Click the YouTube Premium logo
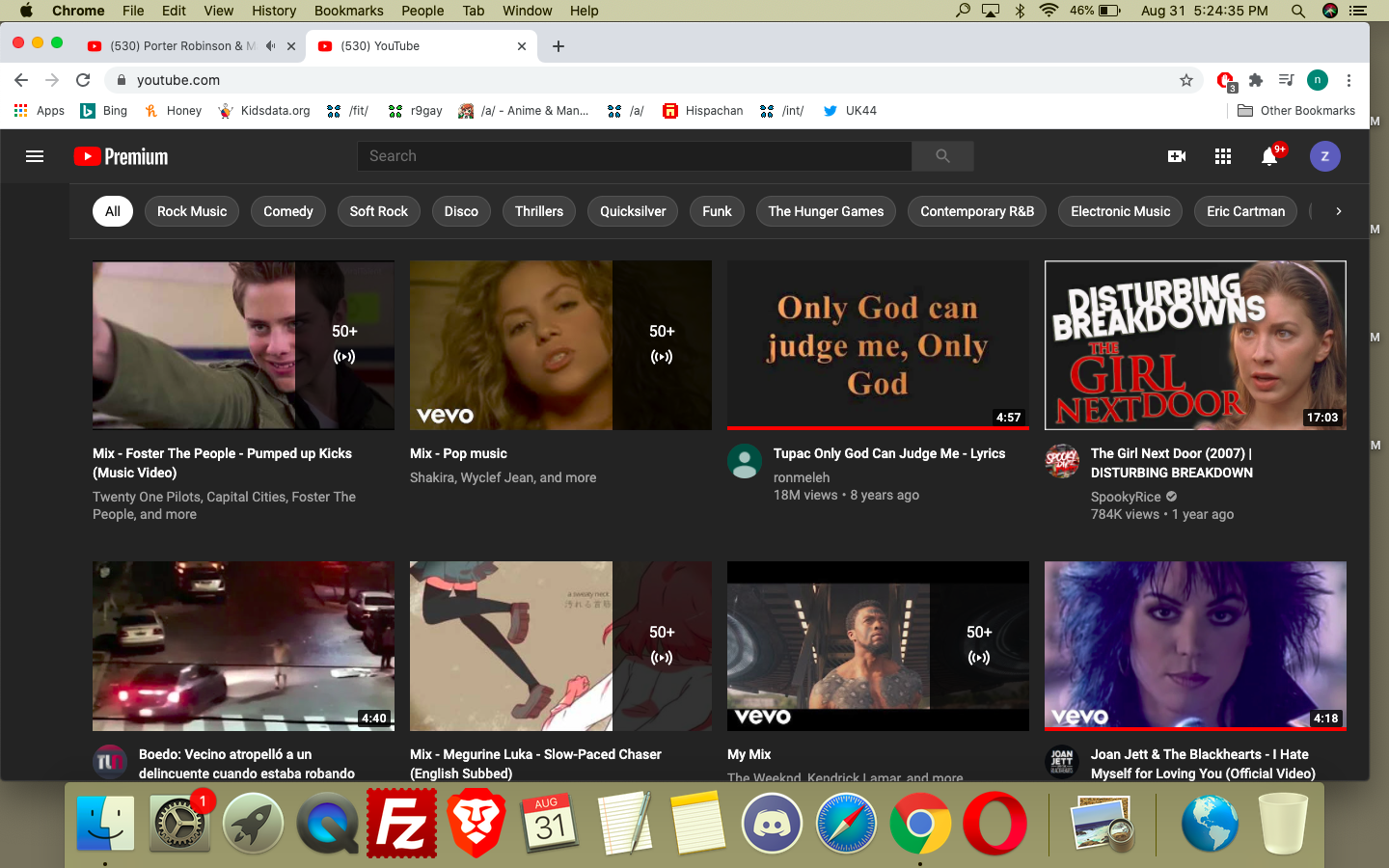 (121, 156)
